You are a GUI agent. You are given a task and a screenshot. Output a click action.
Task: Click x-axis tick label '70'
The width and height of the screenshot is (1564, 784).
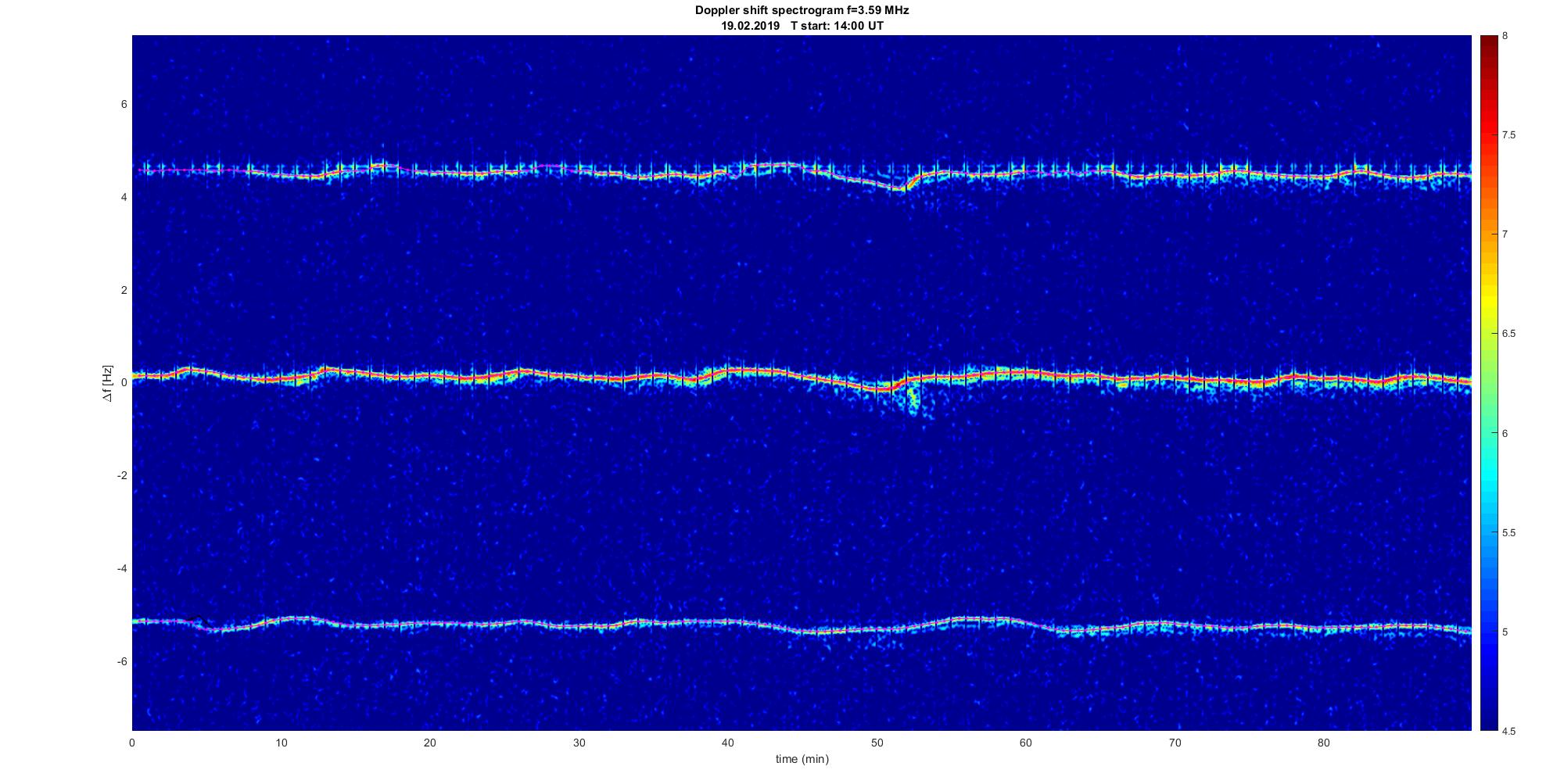point(1175,743)
